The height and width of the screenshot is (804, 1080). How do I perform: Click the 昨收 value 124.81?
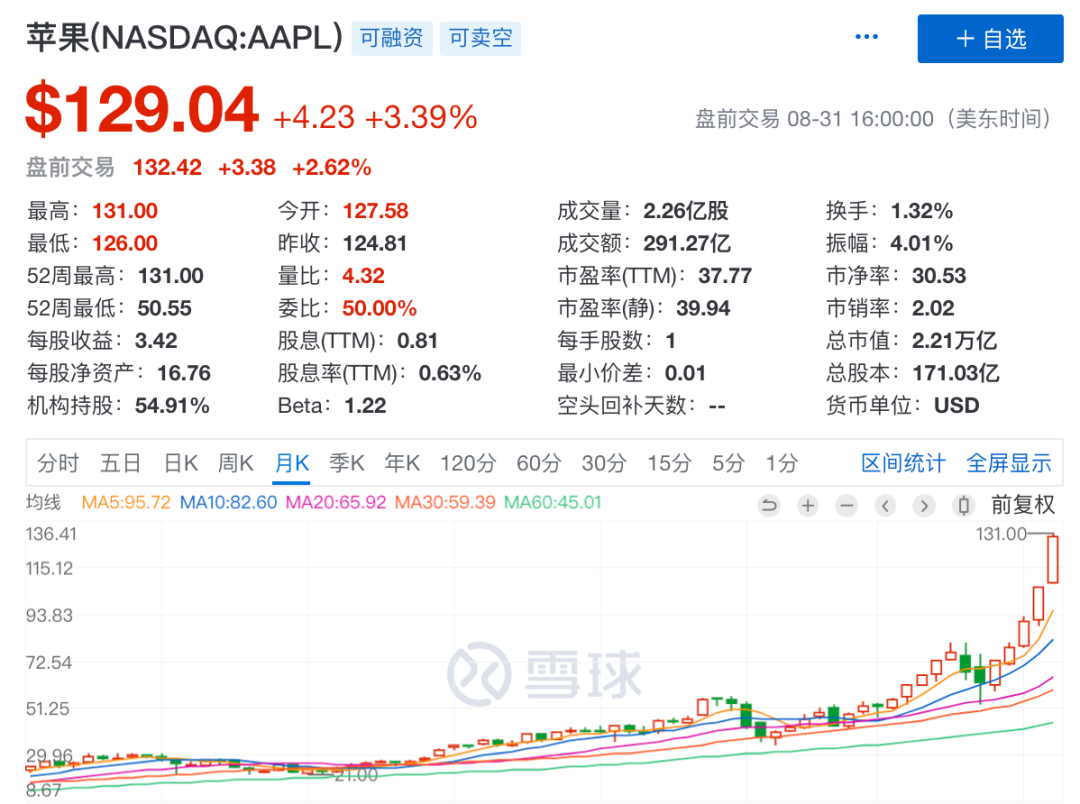click(x=375, y=243)
